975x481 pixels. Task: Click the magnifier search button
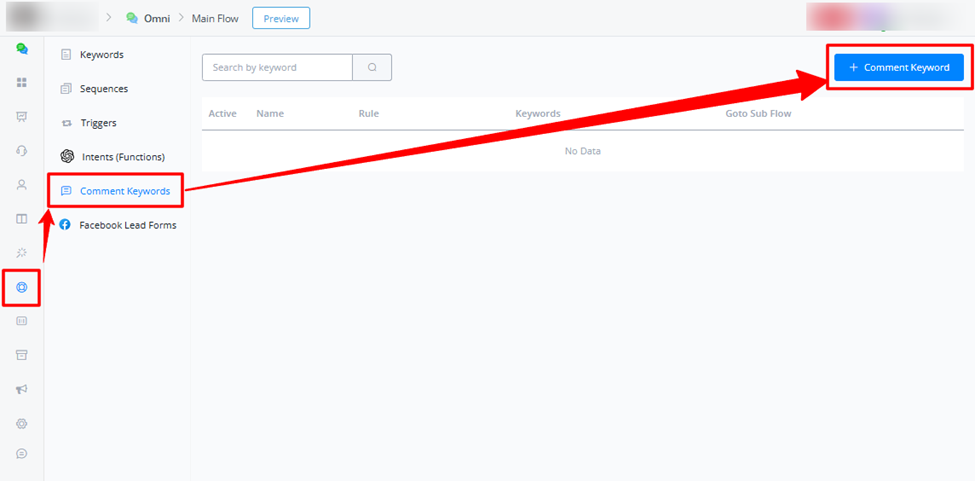coord(372,68)
